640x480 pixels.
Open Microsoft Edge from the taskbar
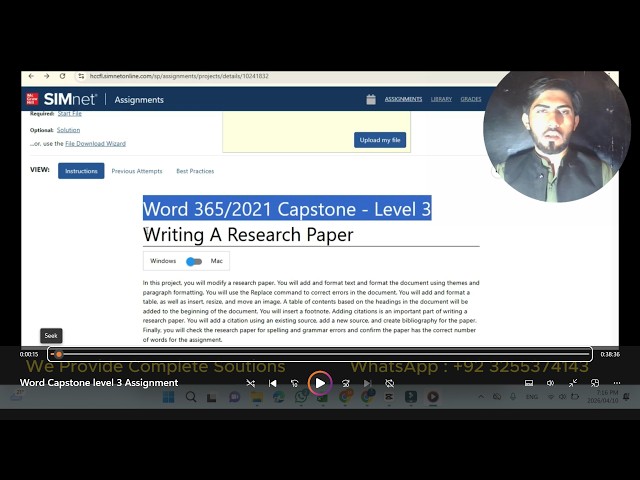[279, 397]
